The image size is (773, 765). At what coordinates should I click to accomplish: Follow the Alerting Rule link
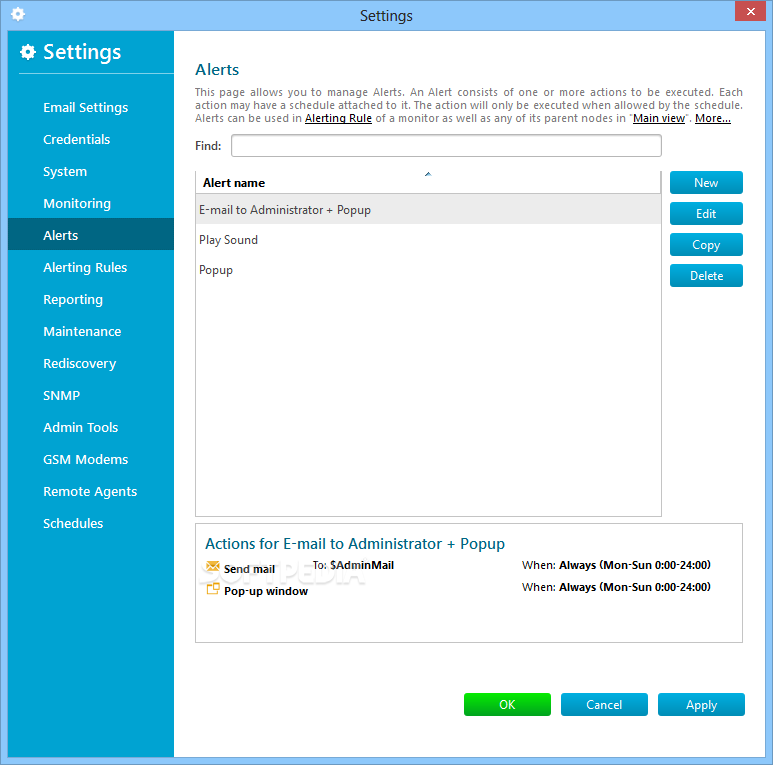tap(338, 118)
